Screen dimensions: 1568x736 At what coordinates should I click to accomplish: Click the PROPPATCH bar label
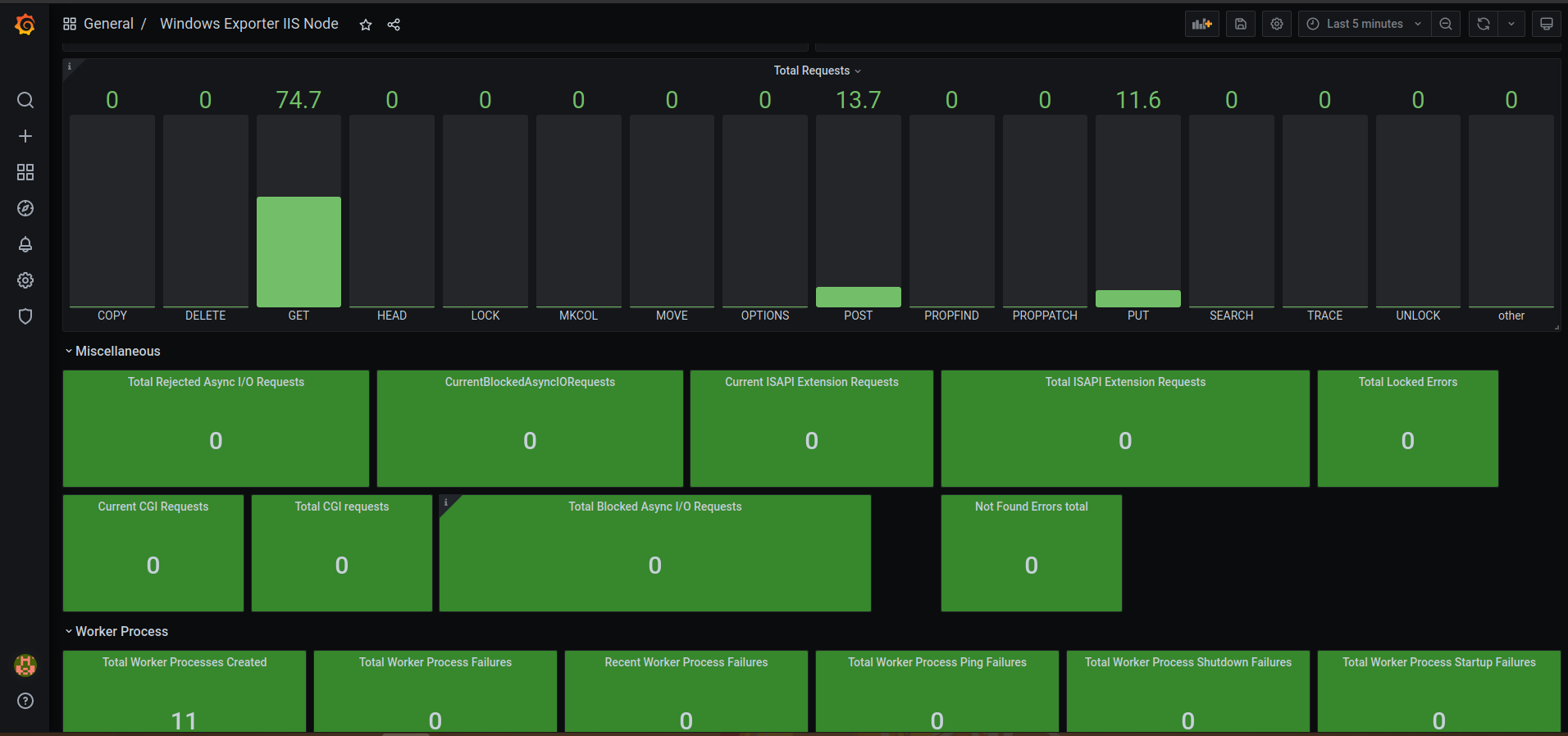[x=1045, y=316]
